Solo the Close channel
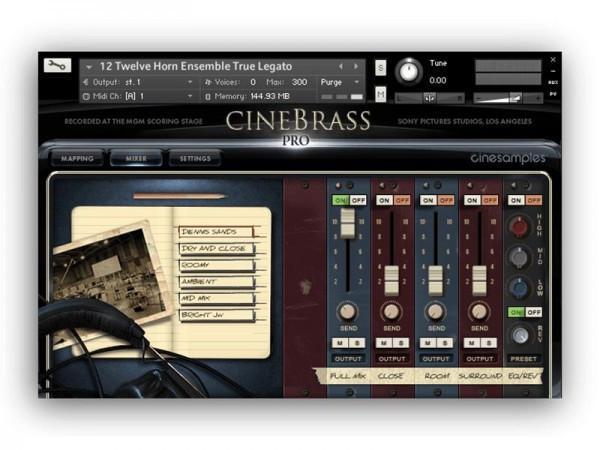The image size is (600, 450). pos(401,343)
